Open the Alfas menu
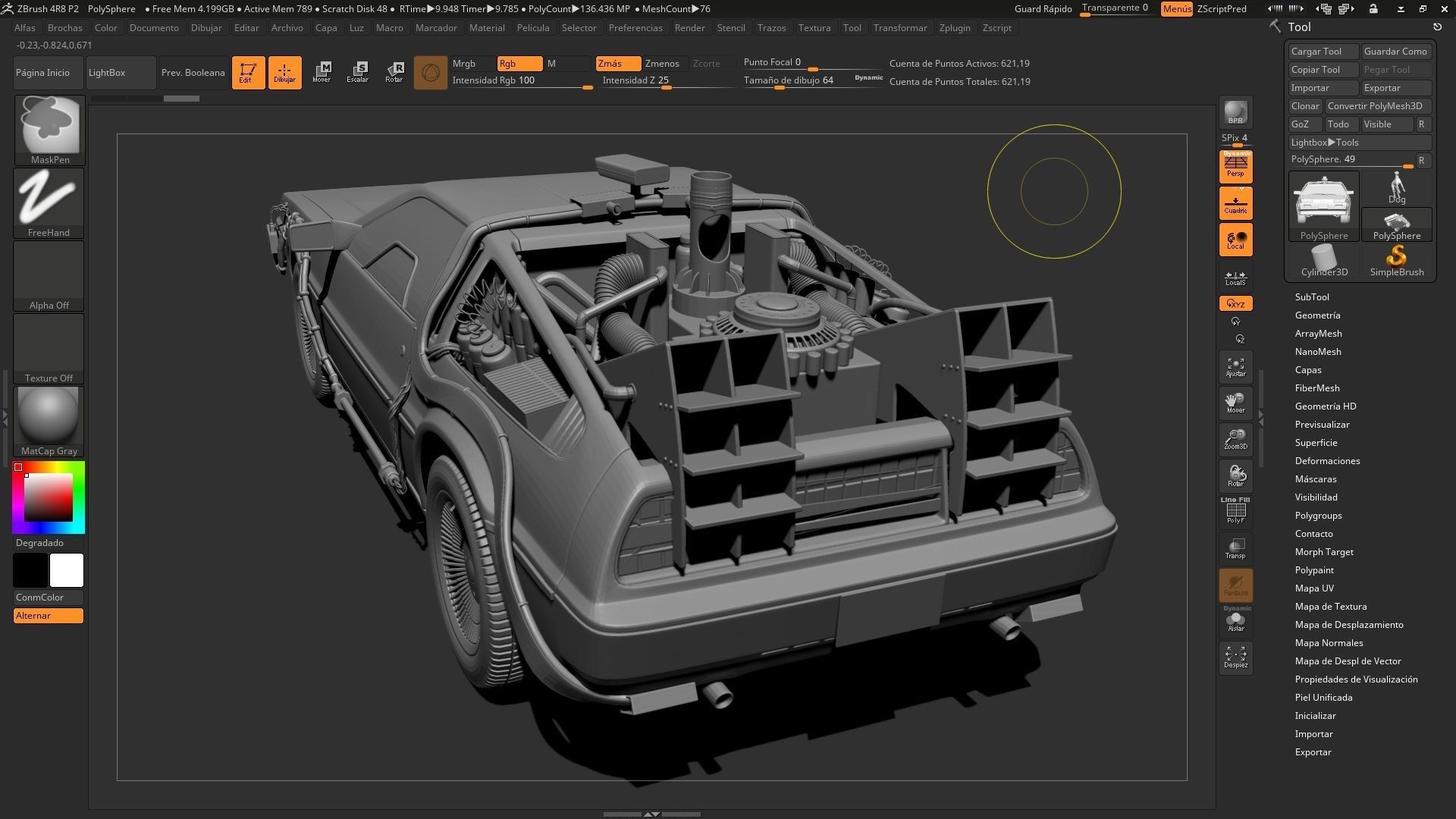 pos(25,28)
